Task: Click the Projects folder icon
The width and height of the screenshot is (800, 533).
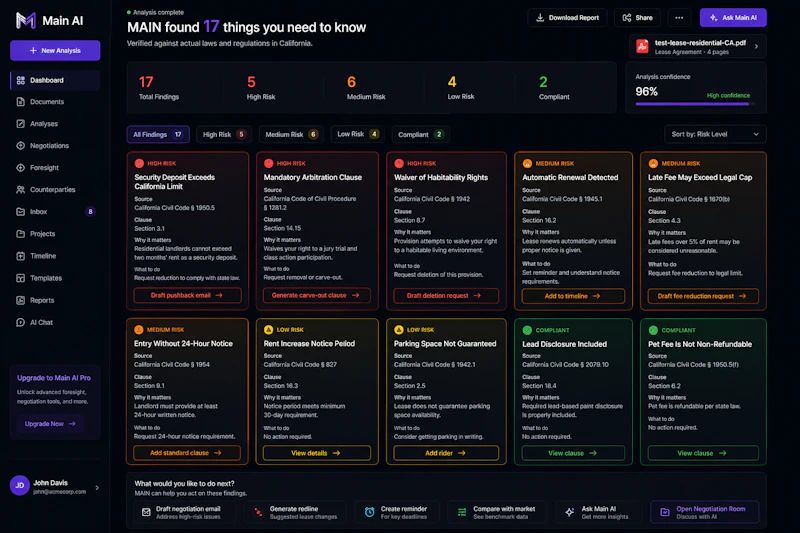Action: click(x=20, y=234)
